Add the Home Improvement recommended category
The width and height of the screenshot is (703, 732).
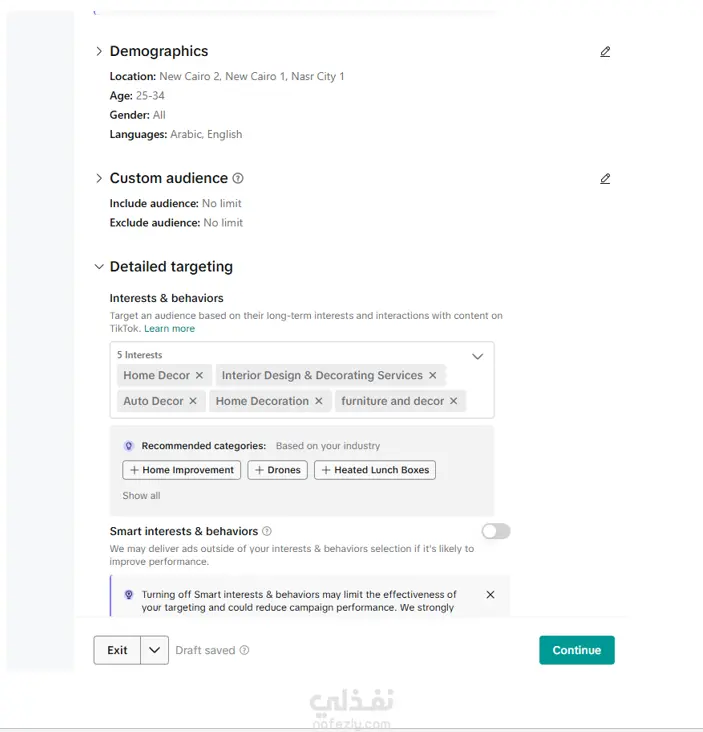coord(182,470)
